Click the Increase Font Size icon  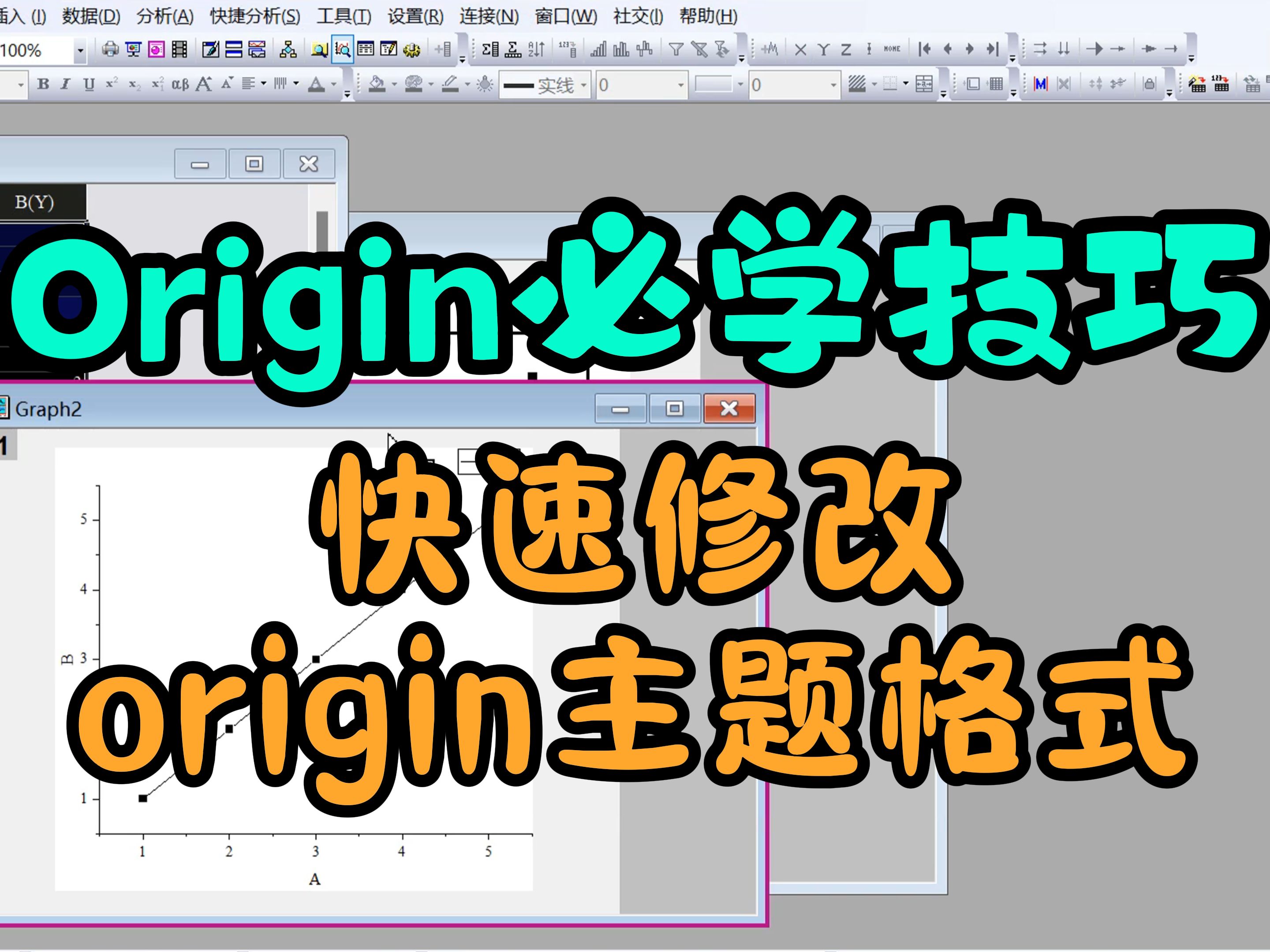coord(204,84)
